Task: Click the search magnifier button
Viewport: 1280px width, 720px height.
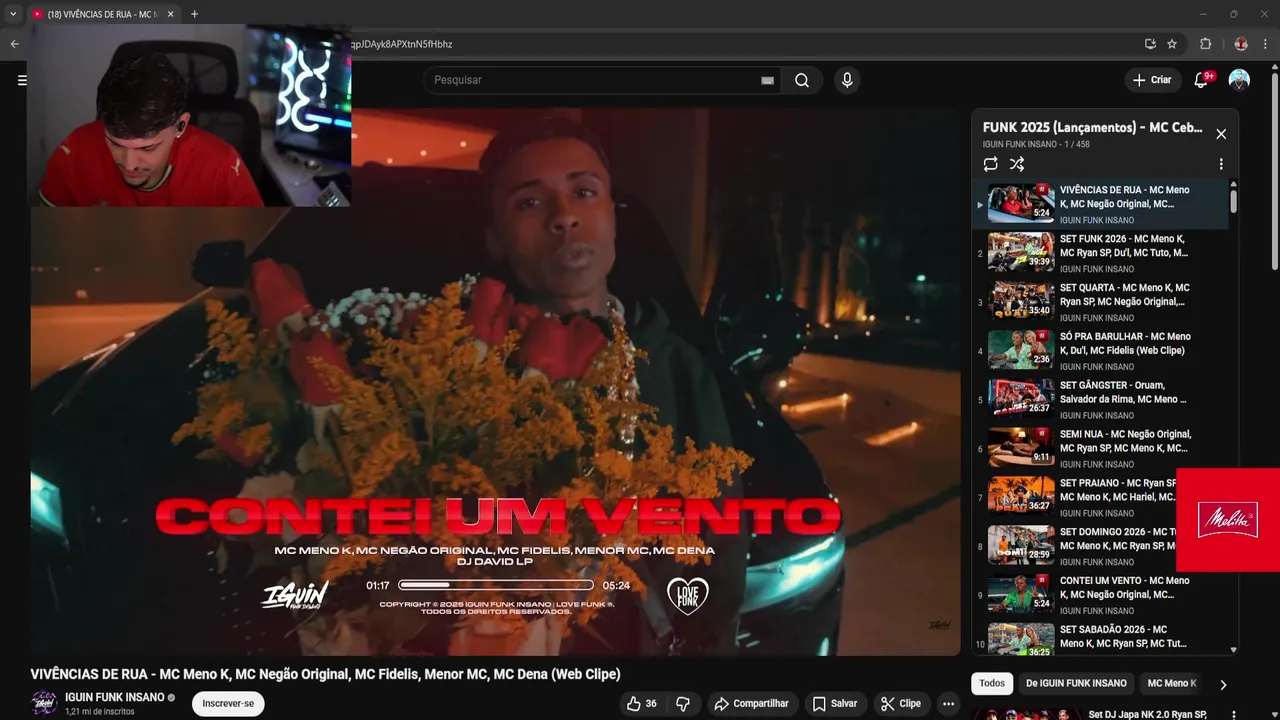Action: pyautogui.click(x=802, y=80)
